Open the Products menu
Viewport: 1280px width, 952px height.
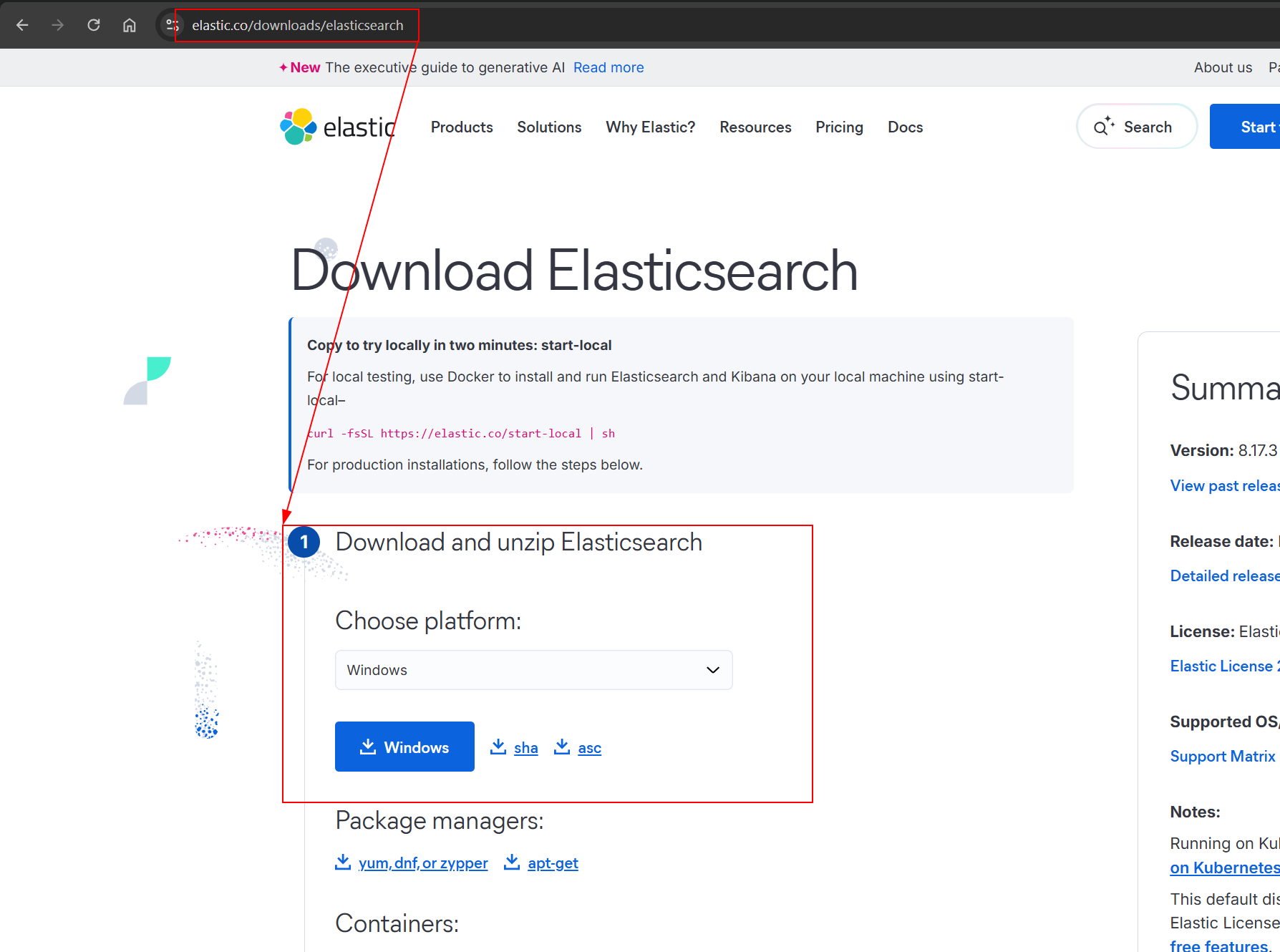pos(462,127)
